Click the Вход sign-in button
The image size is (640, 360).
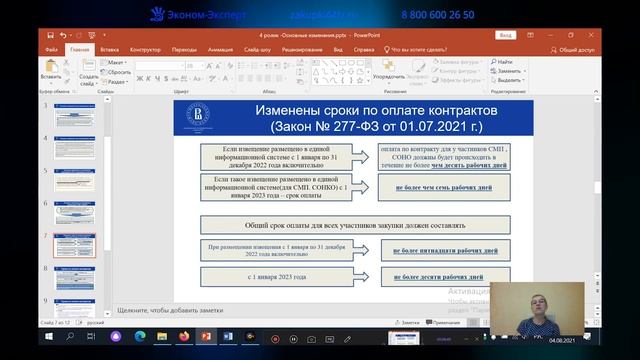click(506, 36)
